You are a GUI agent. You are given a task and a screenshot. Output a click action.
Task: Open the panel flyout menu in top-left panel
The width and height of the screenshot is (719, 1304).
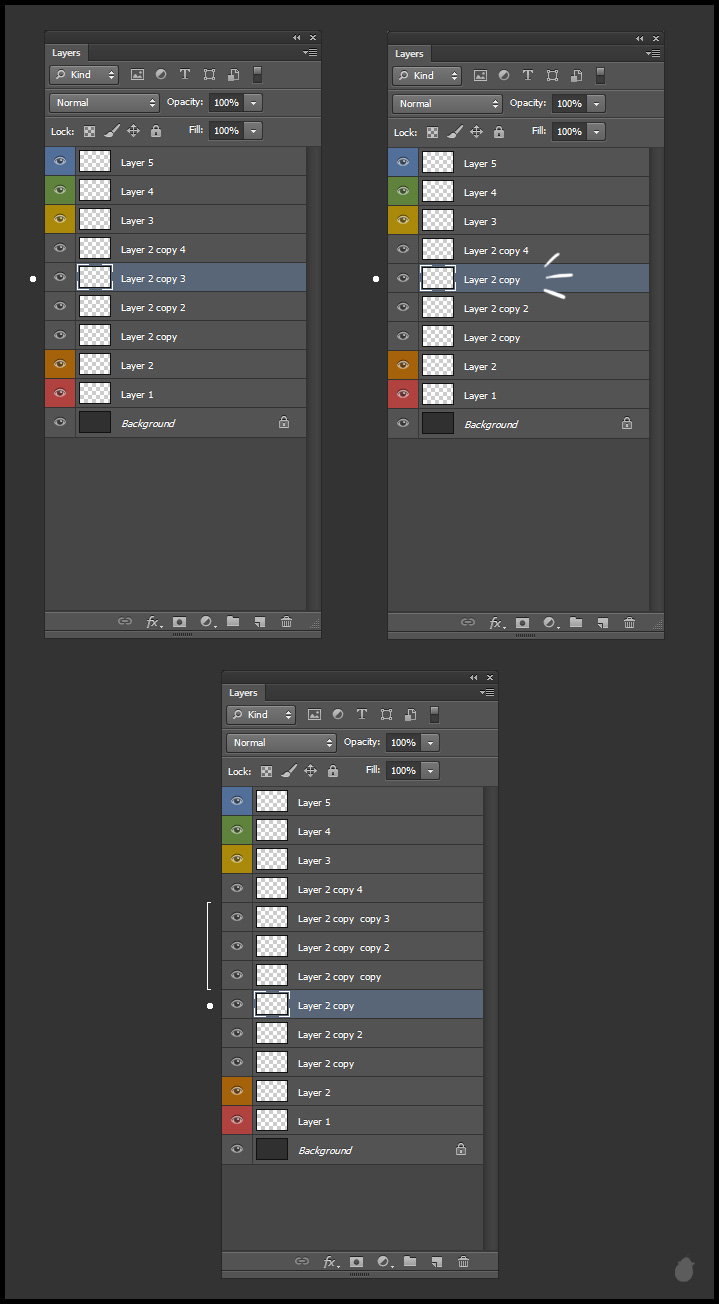pos(310,52)
